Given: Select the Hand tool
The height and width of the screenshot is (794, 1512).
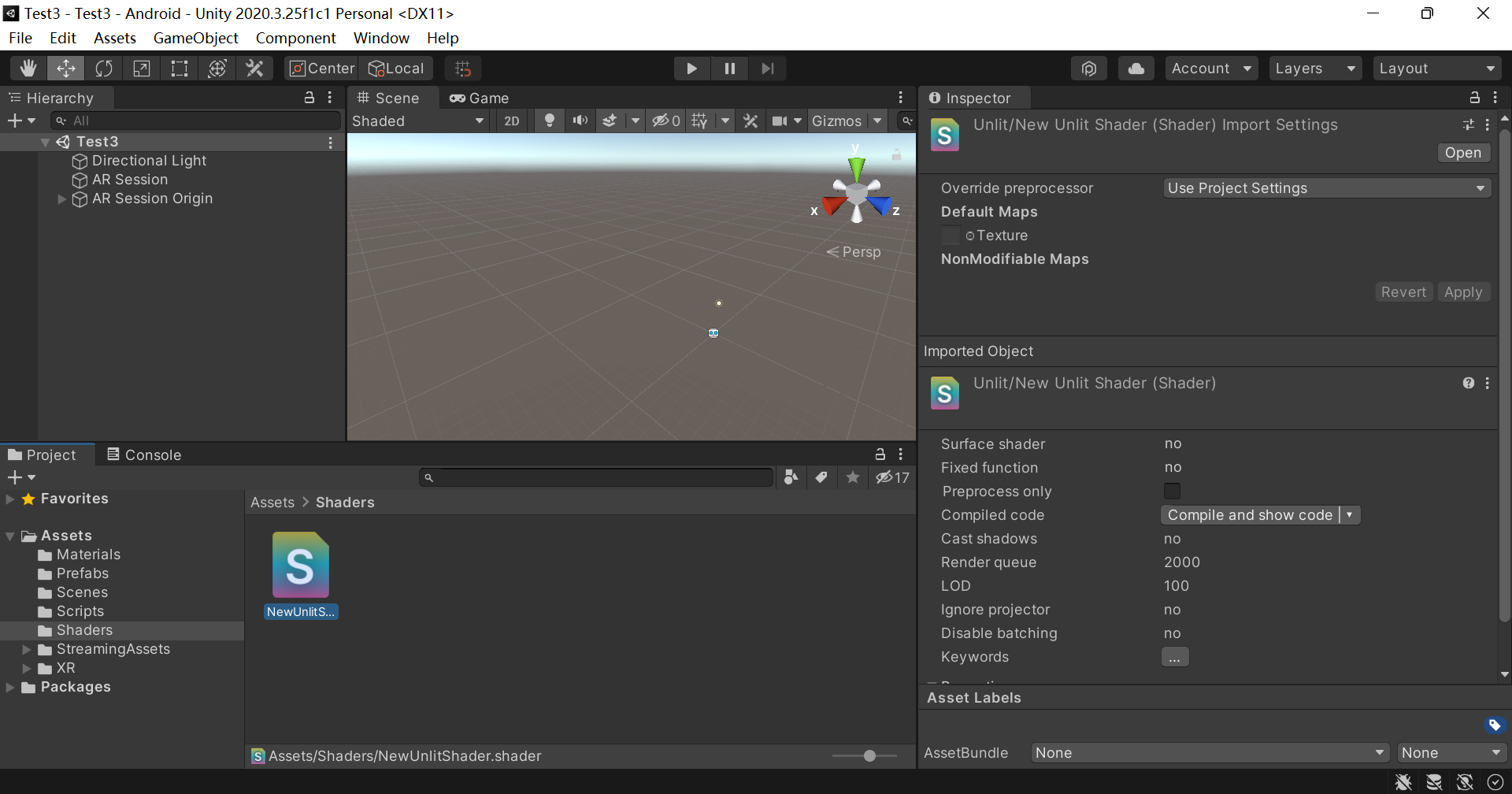Looking at the screenshot, I should tap(28, 69).
